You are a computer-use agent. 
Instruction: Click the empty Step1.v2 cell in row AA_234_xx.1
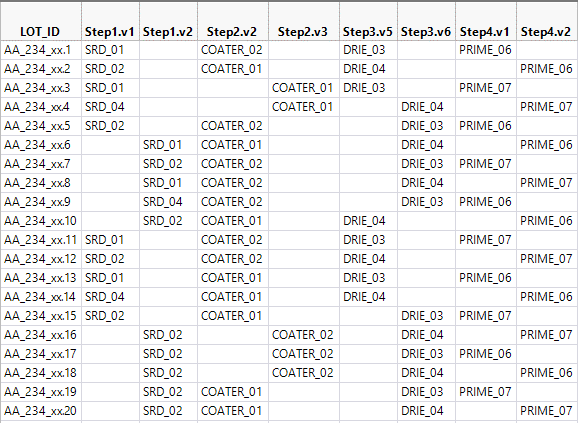pyautogui.click(x=168, y=50)
